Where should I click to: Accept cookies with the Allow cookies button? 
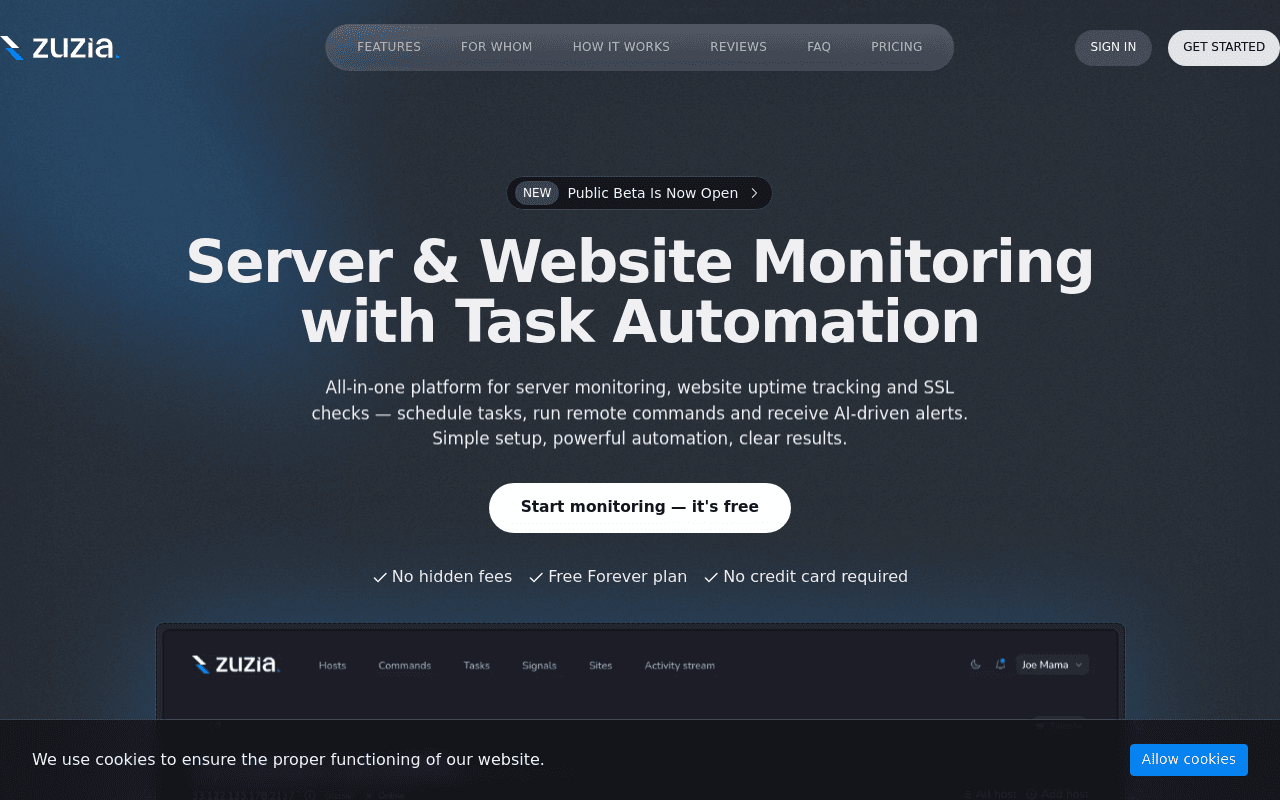click(x=1189, y=760)
